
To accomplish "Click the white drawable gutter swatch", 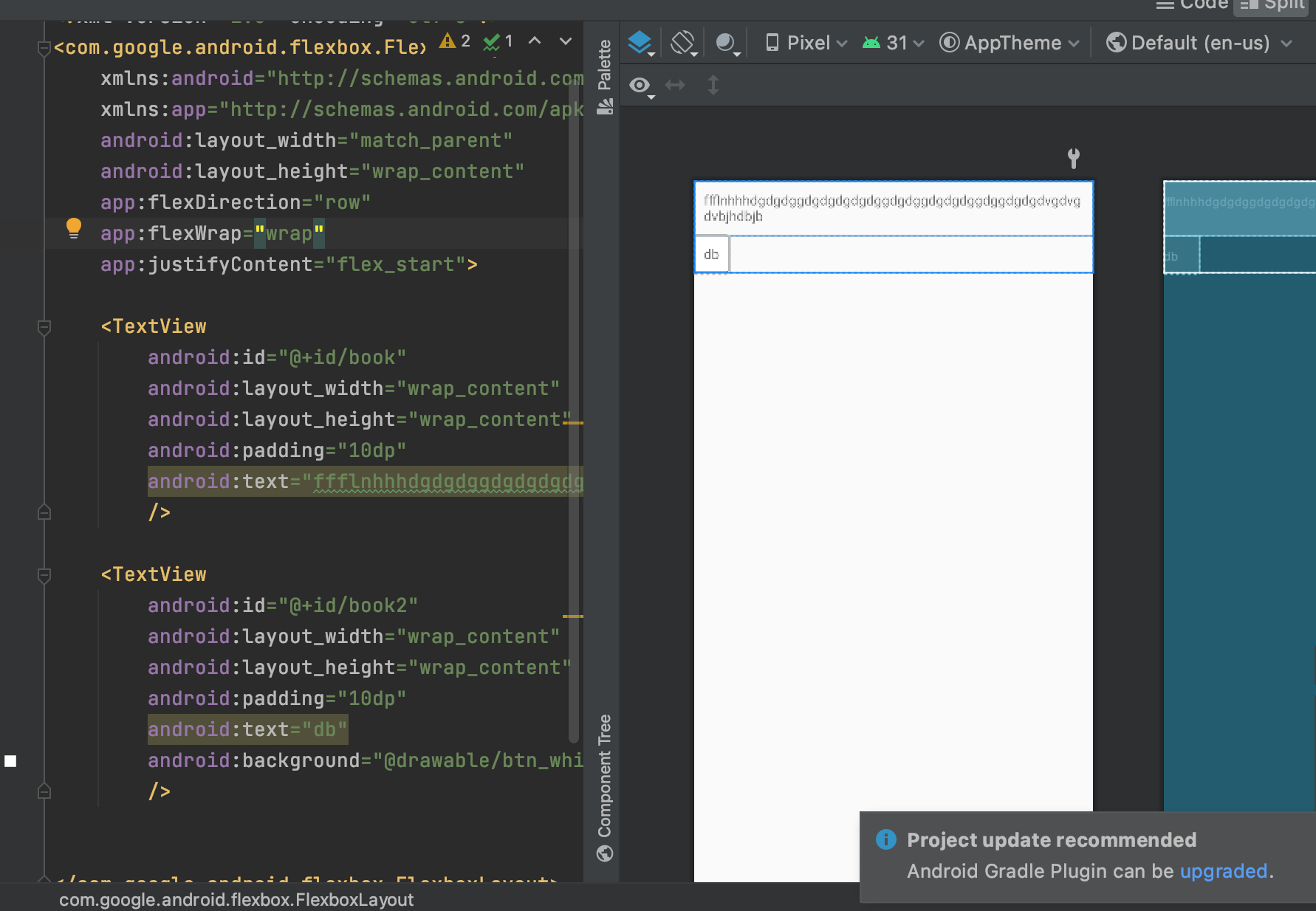I will [x=10, y=761].
